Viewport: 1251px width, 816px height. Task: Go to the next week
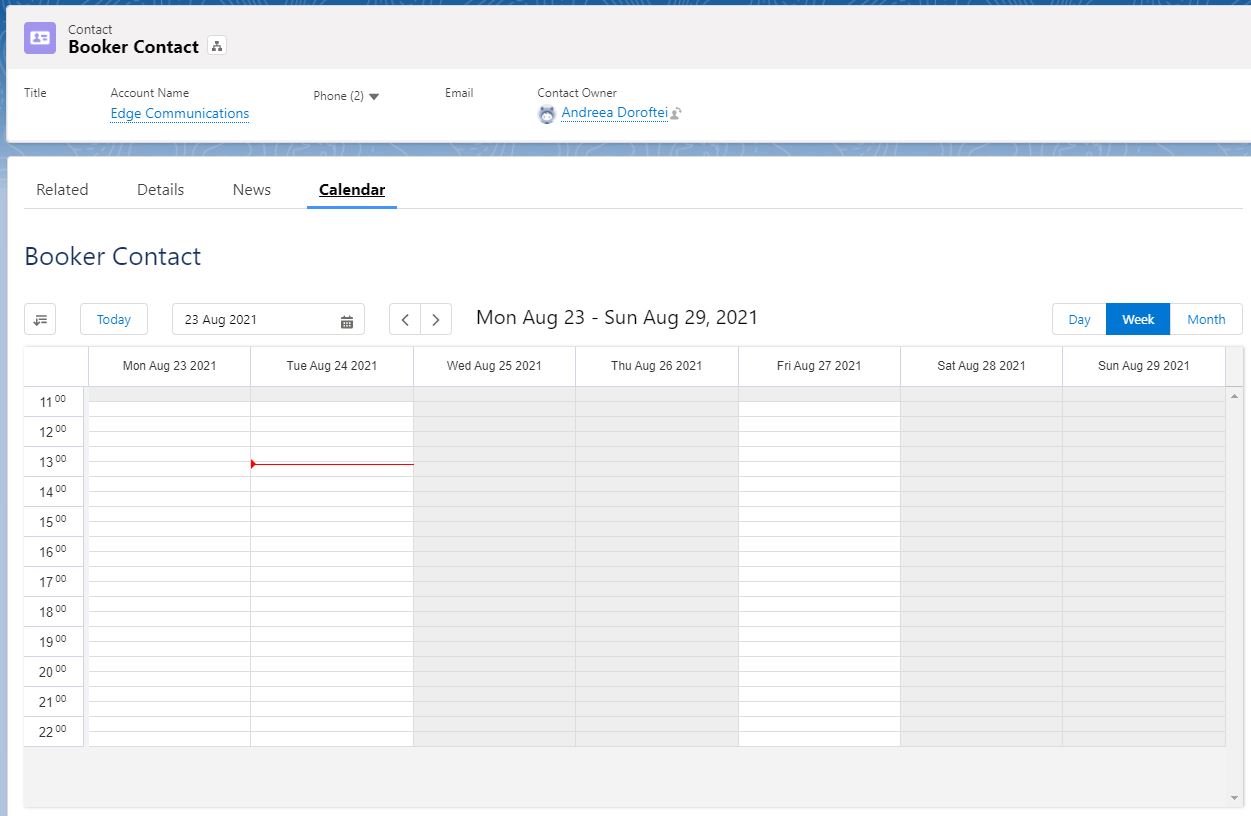coord(436,320)
